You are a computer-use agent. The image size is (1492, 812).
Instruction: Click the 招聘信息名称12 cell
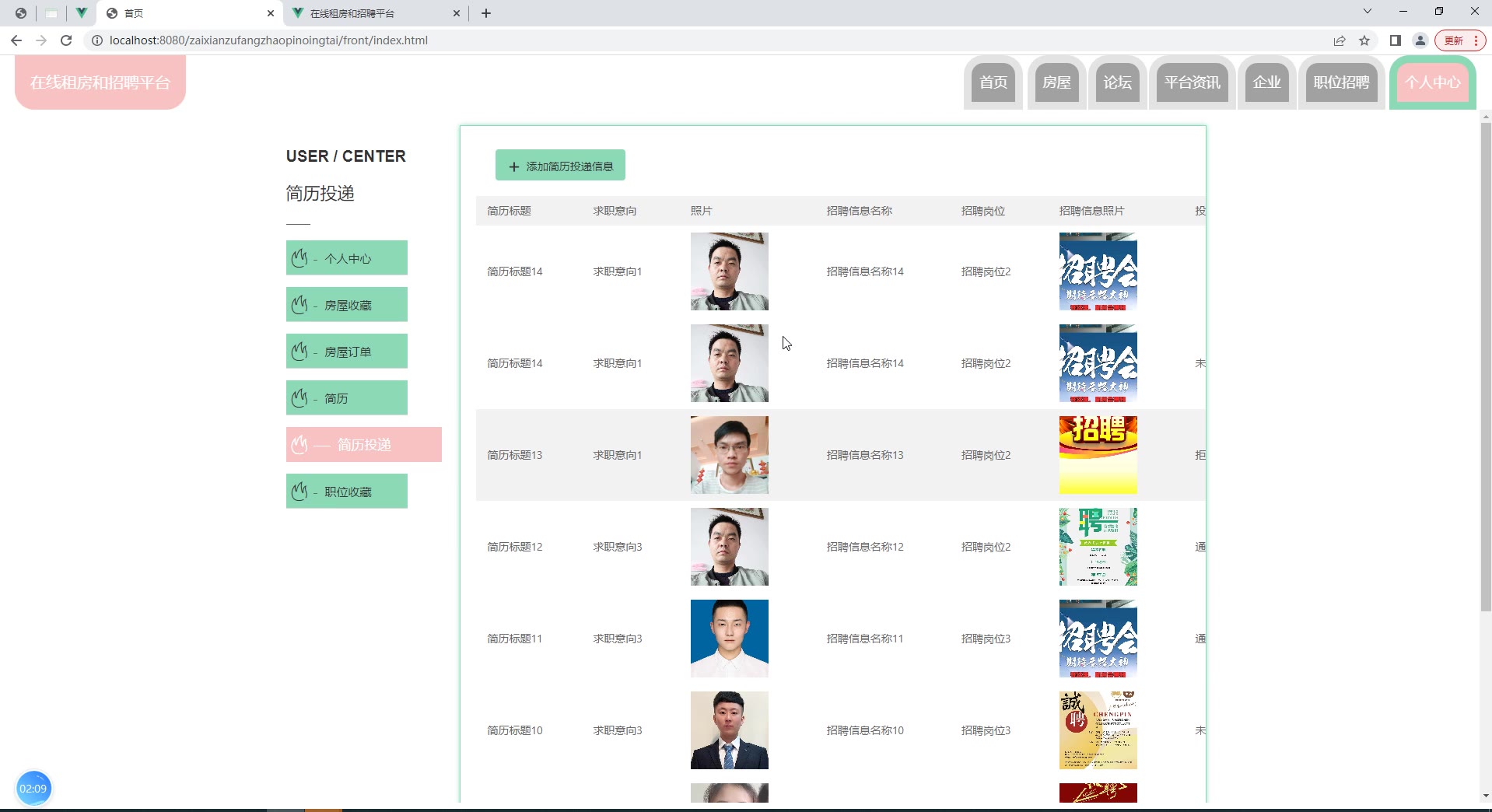click(x=865, y=547)
